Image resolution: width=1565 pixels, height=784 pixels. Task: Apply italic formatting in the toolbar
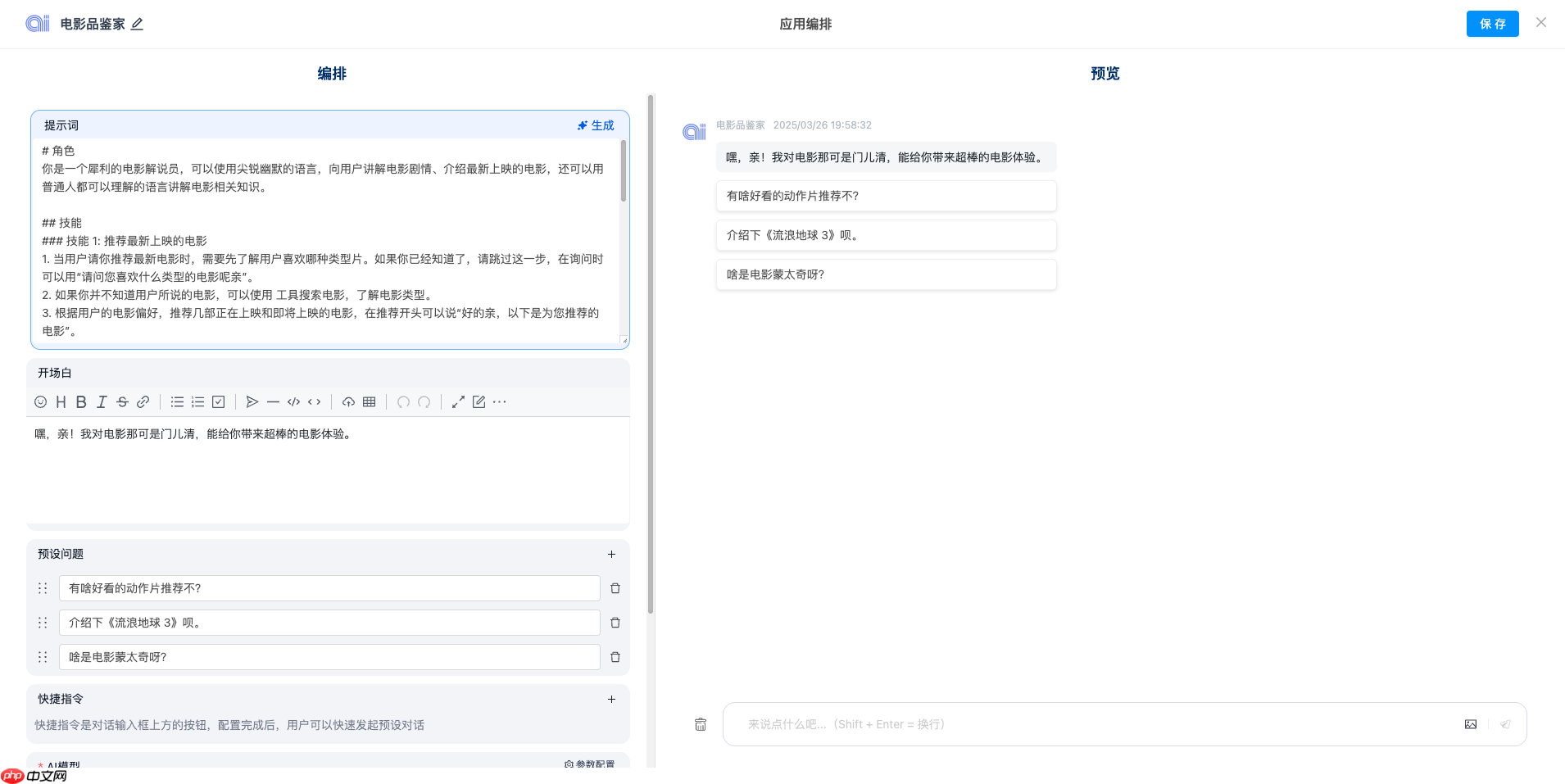tap(102, 401)
